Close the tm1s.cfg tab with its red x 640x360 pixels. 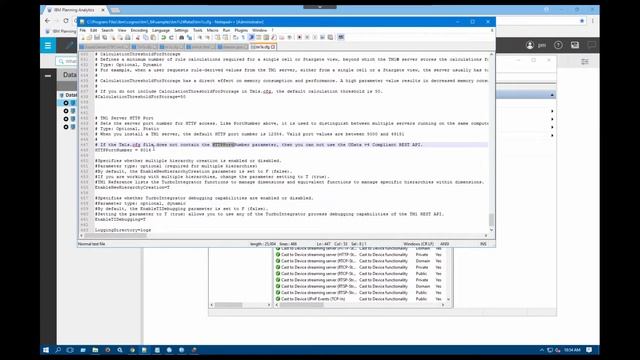click(273, 47)
